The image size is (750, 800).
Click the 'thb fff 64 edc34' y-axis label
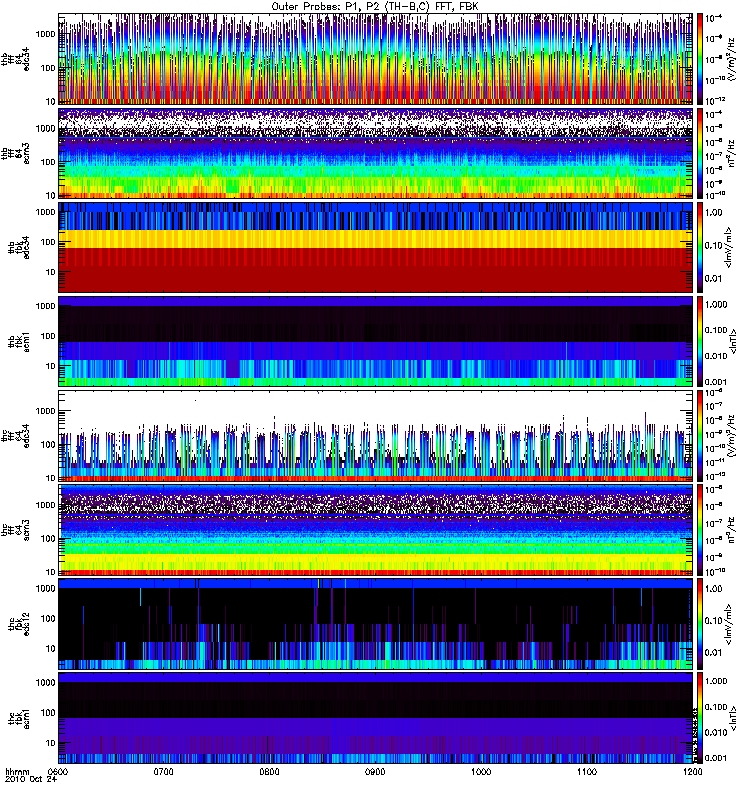15,59
